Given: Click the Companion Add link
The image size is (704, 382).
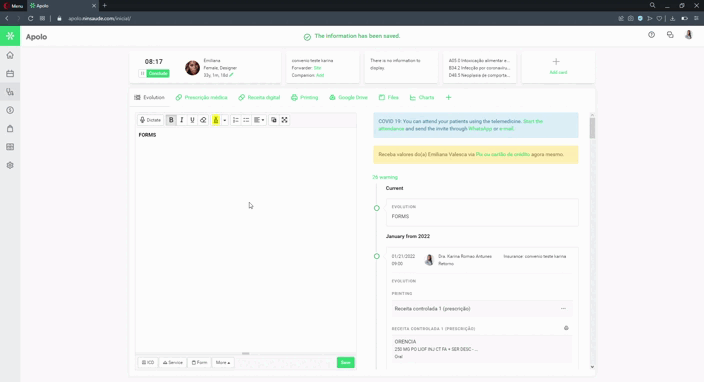Looking at the screenshot, I should point(320,75).
